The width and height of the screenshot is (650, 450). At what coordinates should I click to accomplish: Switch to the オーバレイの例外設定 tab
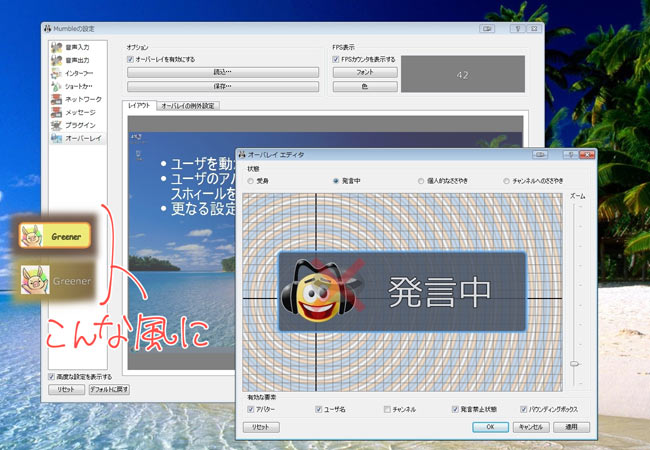189,105
